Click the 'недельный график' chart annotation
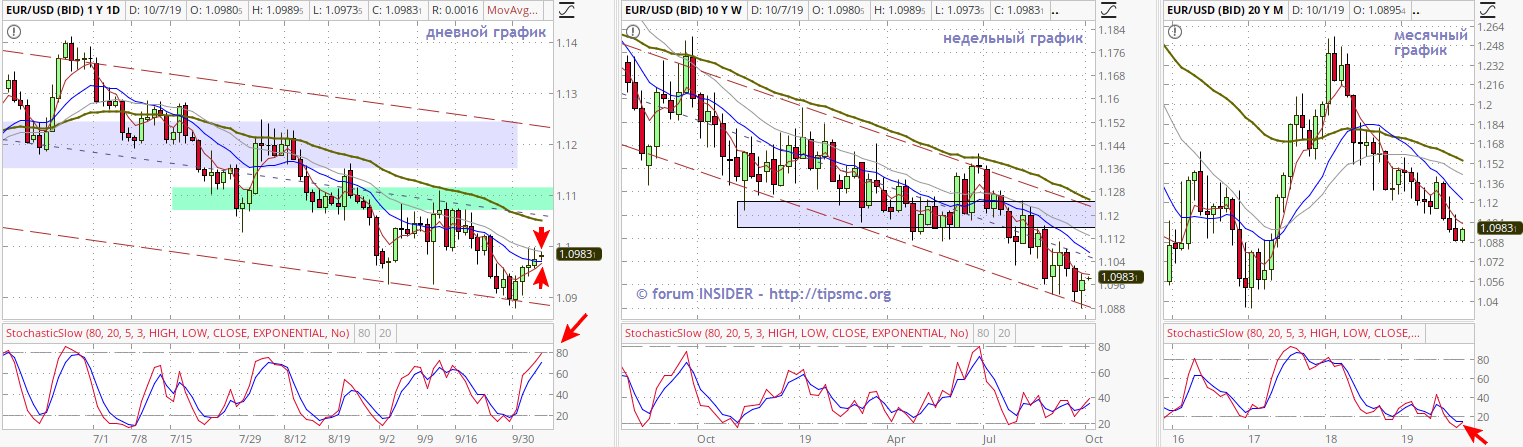Image resolution: width=1523 pixels, height=447 pixels. tap(1013, 38)
